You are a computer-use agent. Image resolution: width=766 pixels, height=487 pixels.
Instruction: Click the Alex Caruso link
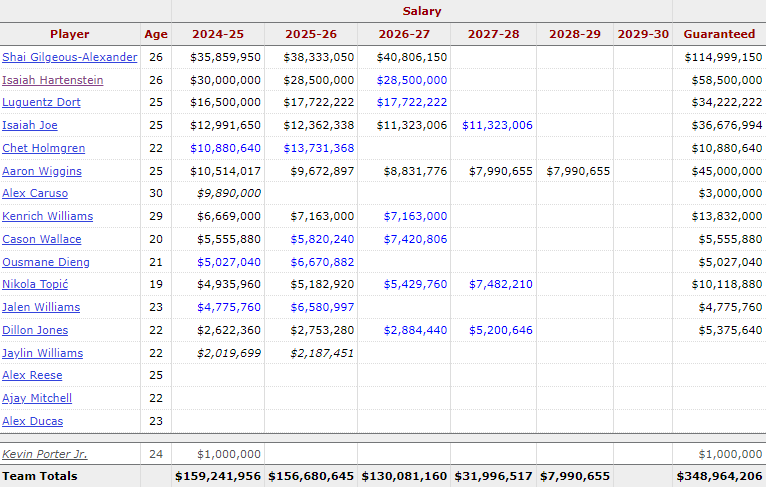[x=35, y=193]
